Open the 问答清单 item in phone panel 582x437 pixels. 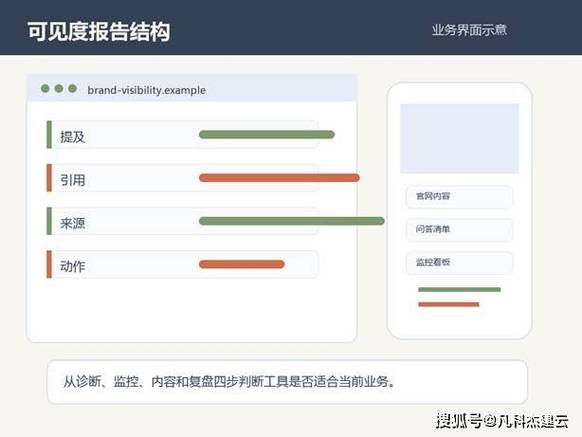(460, 229)
